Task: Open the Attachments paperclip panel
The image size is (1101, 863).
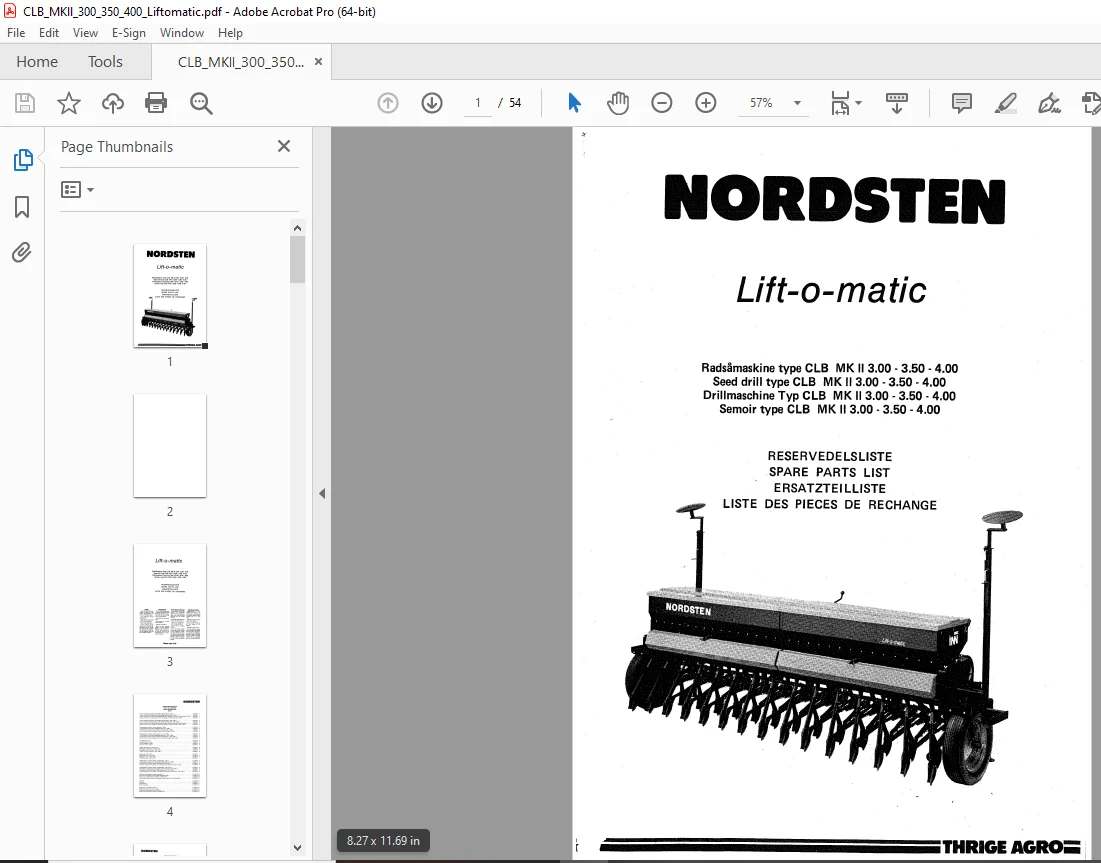Action: coord(22,252)
